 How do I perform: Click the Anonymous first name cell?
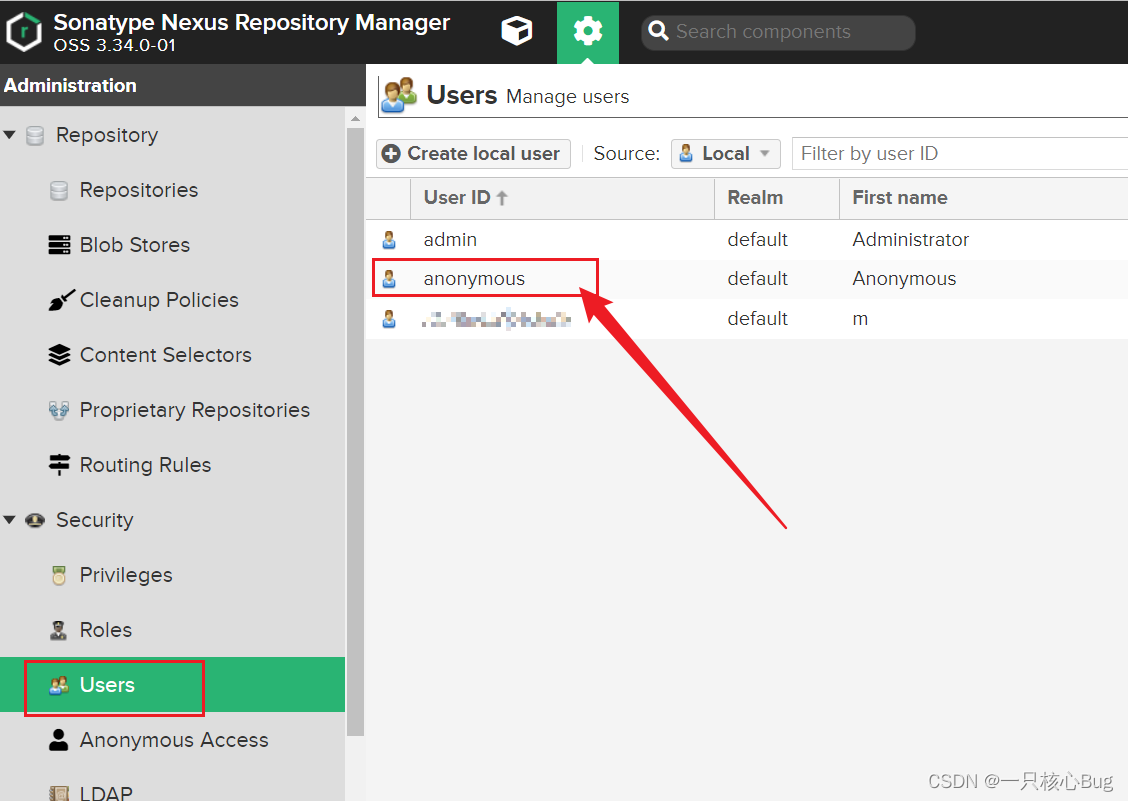pos(904,279)
